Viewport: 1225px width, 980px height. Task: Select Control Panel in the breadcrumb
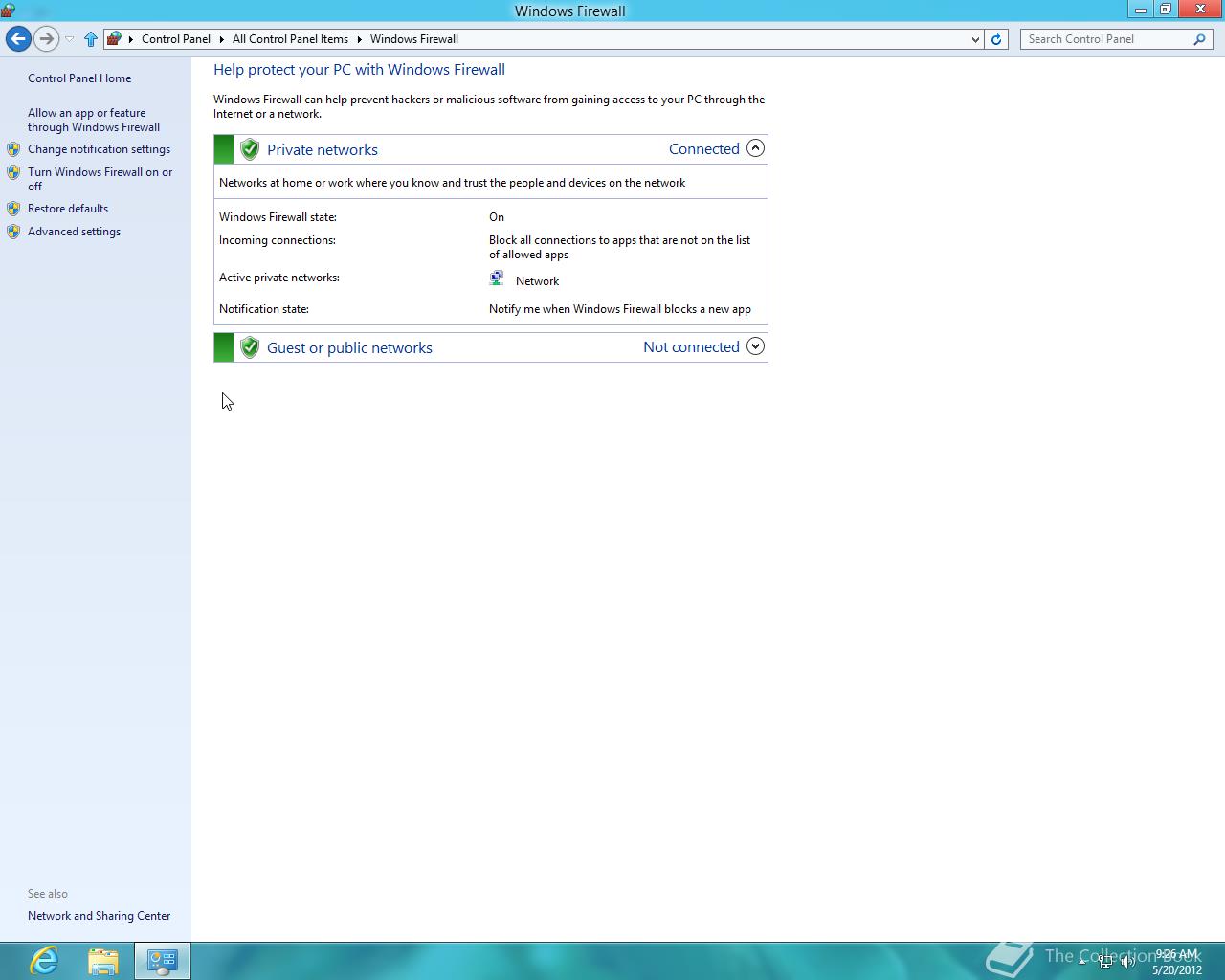(x=176, y=39)
